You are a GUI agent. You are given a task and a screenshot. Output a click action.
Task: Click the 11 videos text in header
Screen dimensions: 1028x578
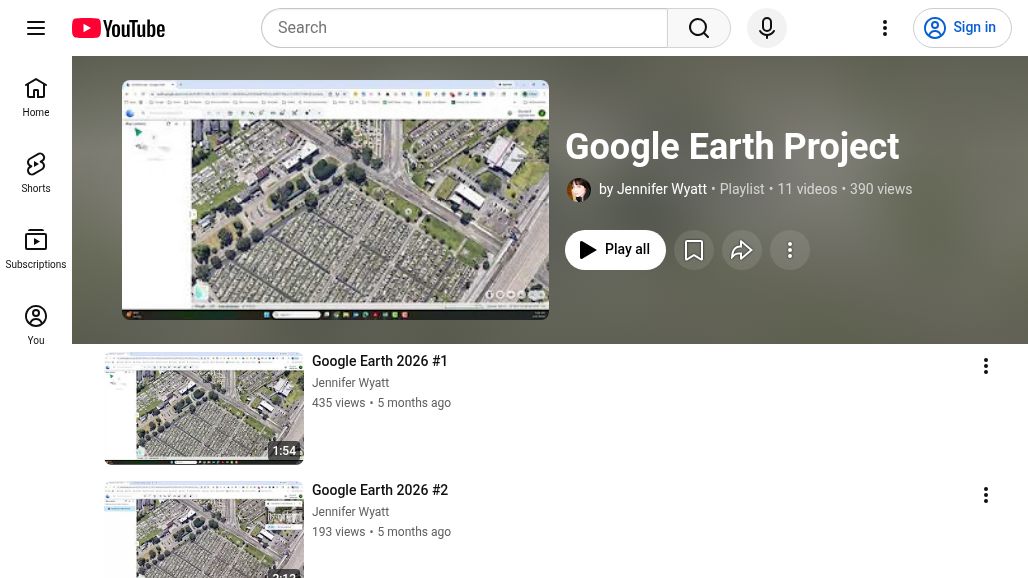[807, 189]
